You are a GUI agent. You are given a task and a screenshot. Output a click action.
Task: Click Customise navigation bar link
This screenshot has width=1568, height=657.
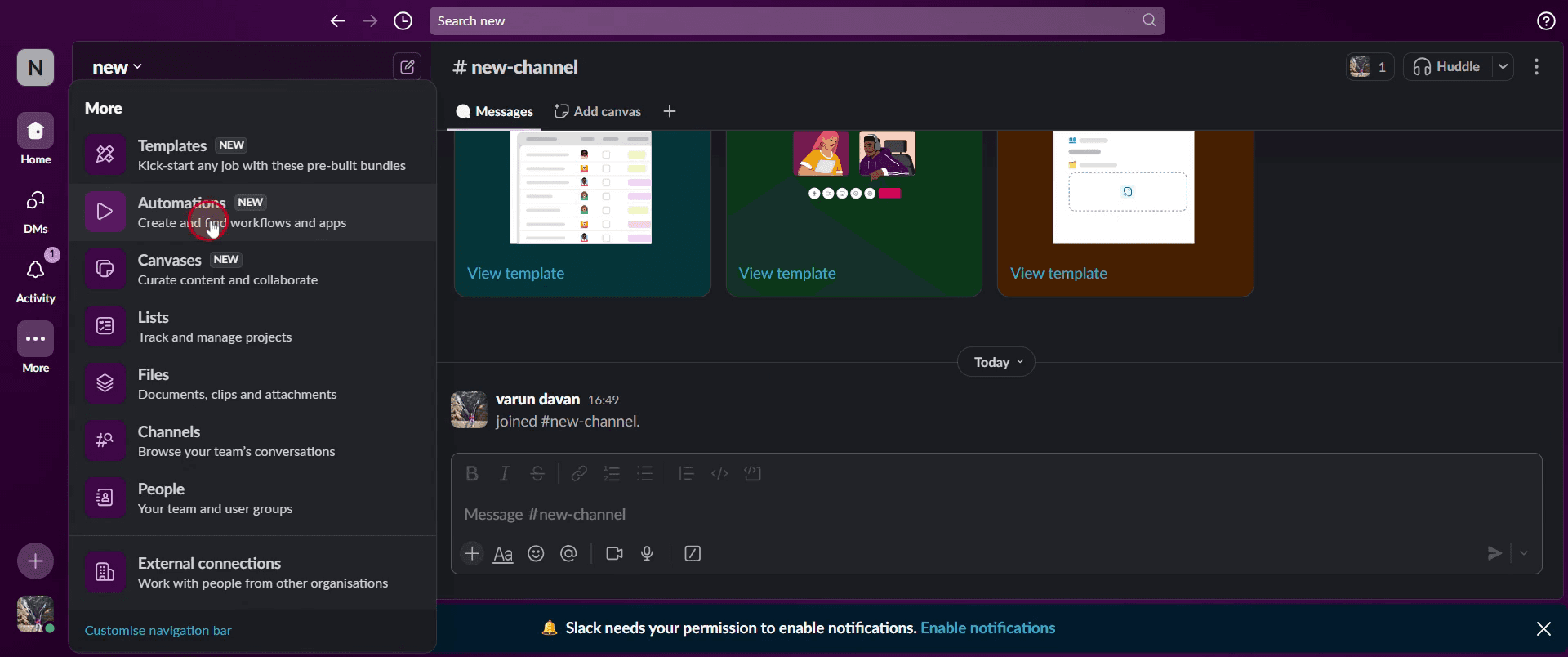(158, 631)
